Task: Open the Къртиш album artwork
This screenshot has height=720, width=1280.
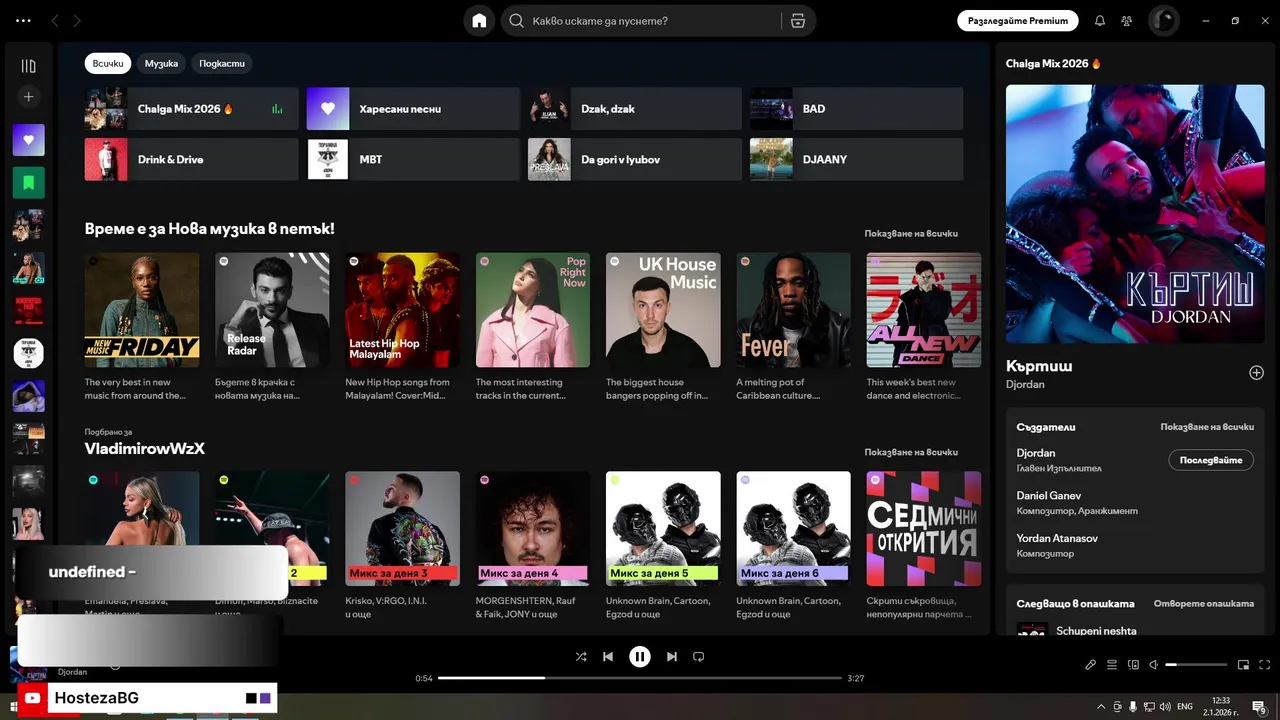Action: click(1135, 214)
